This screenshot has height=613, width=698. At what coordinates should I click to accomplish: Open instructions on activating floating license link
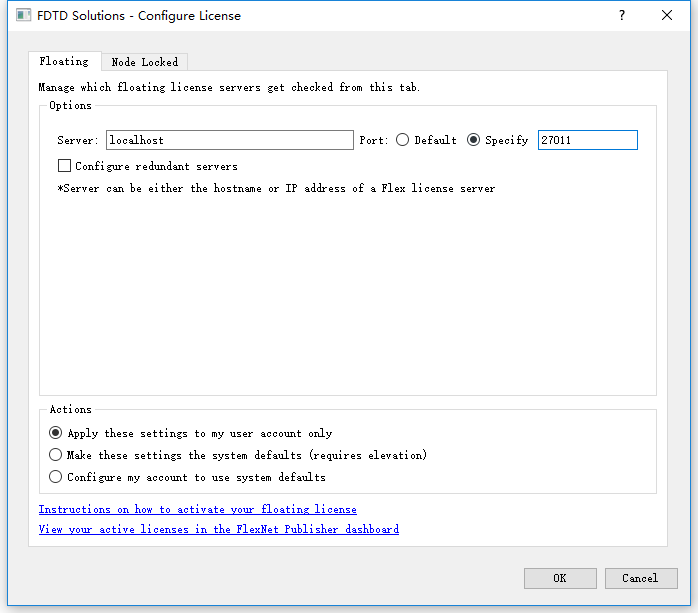click(198, 509)
